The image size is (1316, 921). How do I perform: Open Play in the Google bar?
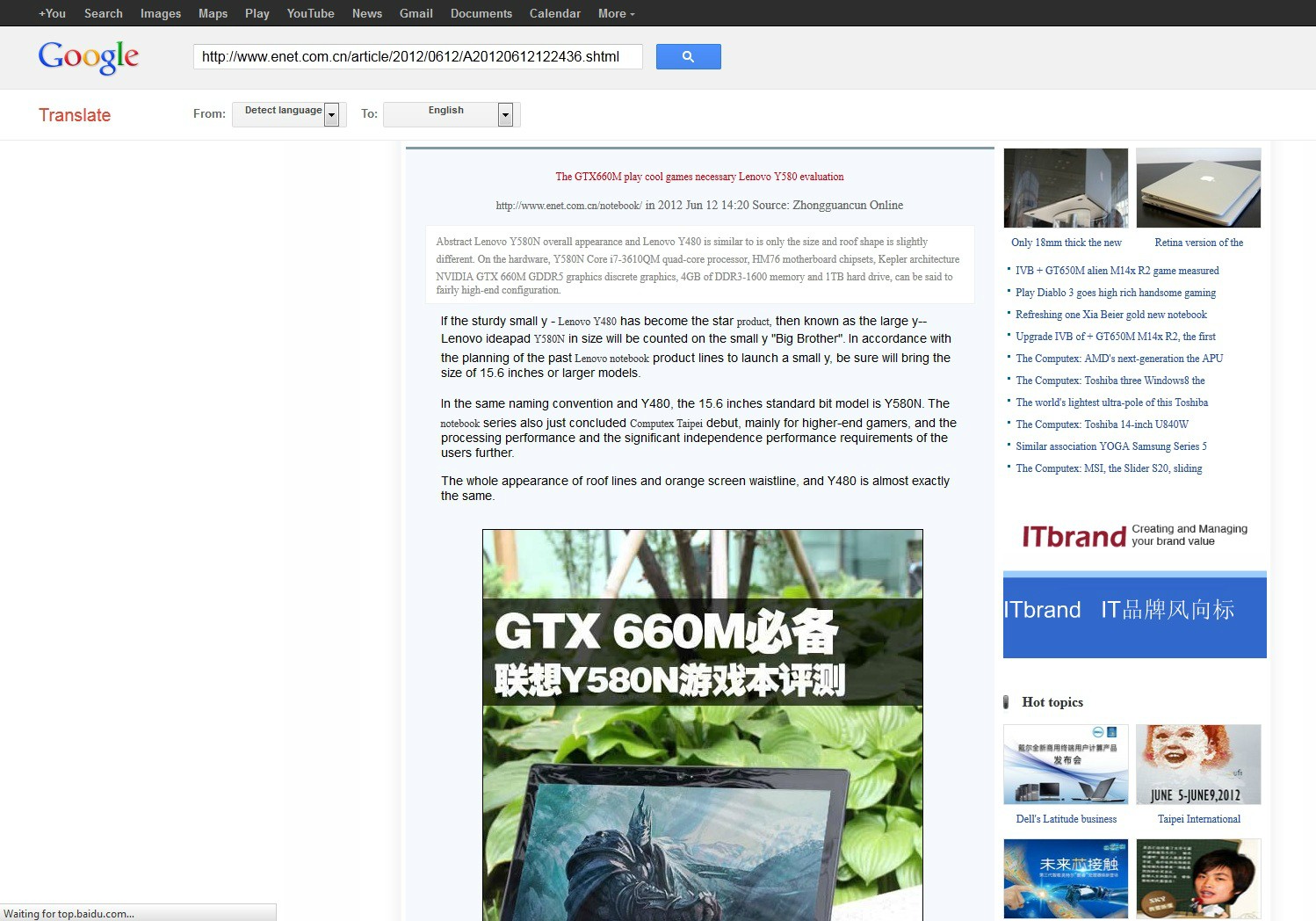[257, 13]
